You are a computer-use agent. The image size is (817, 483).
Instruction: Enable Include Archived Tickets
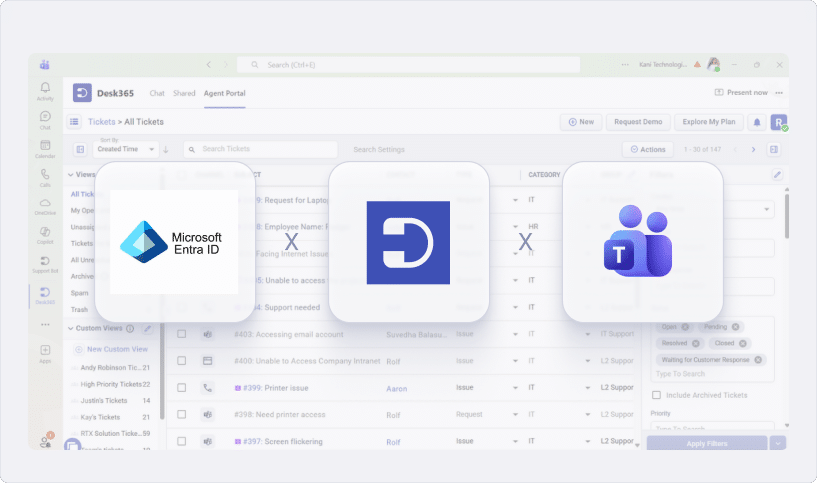tap(657, 395)
